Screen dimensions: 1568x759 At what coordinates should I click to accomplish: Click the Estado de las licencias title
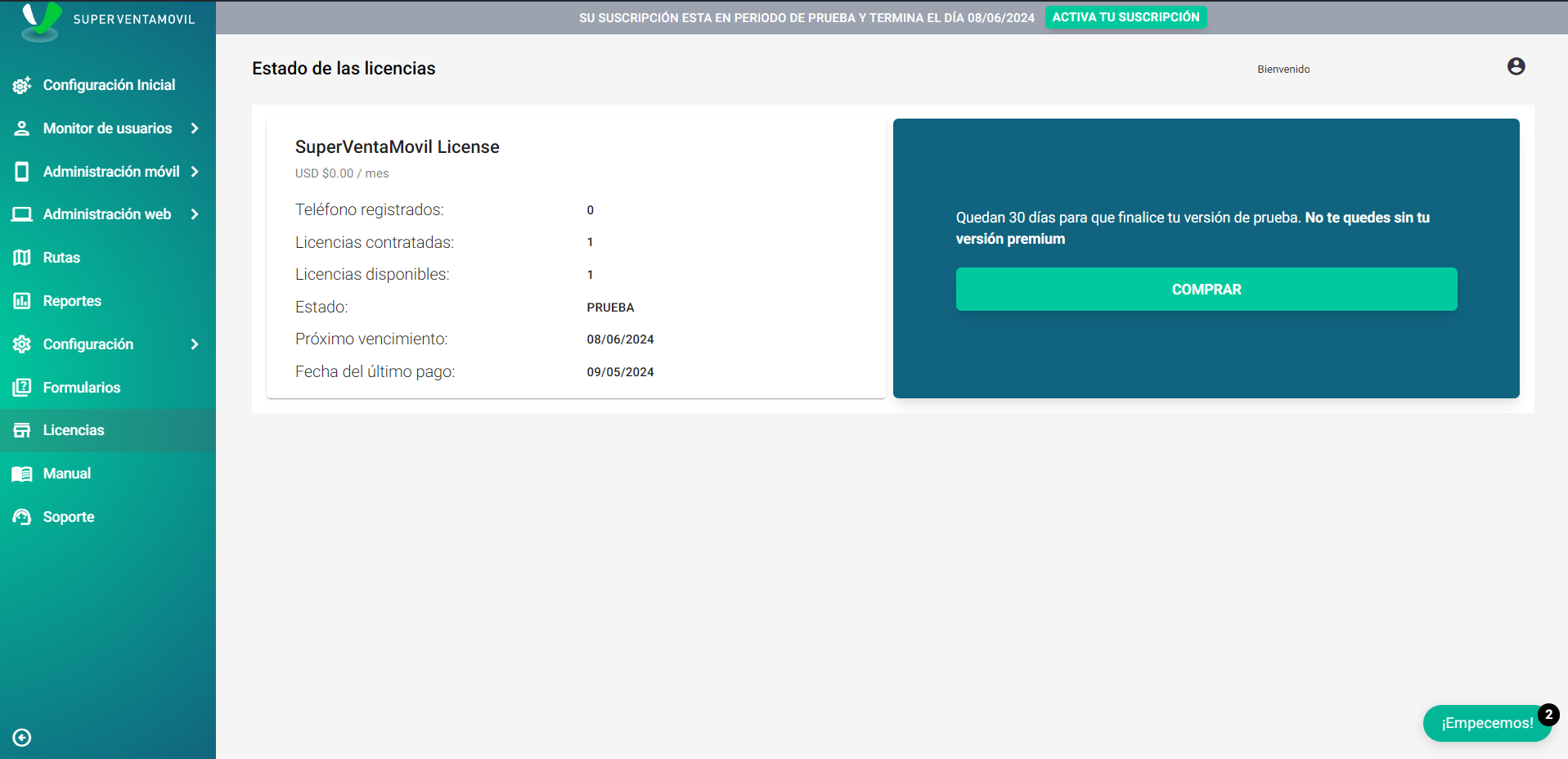pyautogui.click(x=344, y=69)
